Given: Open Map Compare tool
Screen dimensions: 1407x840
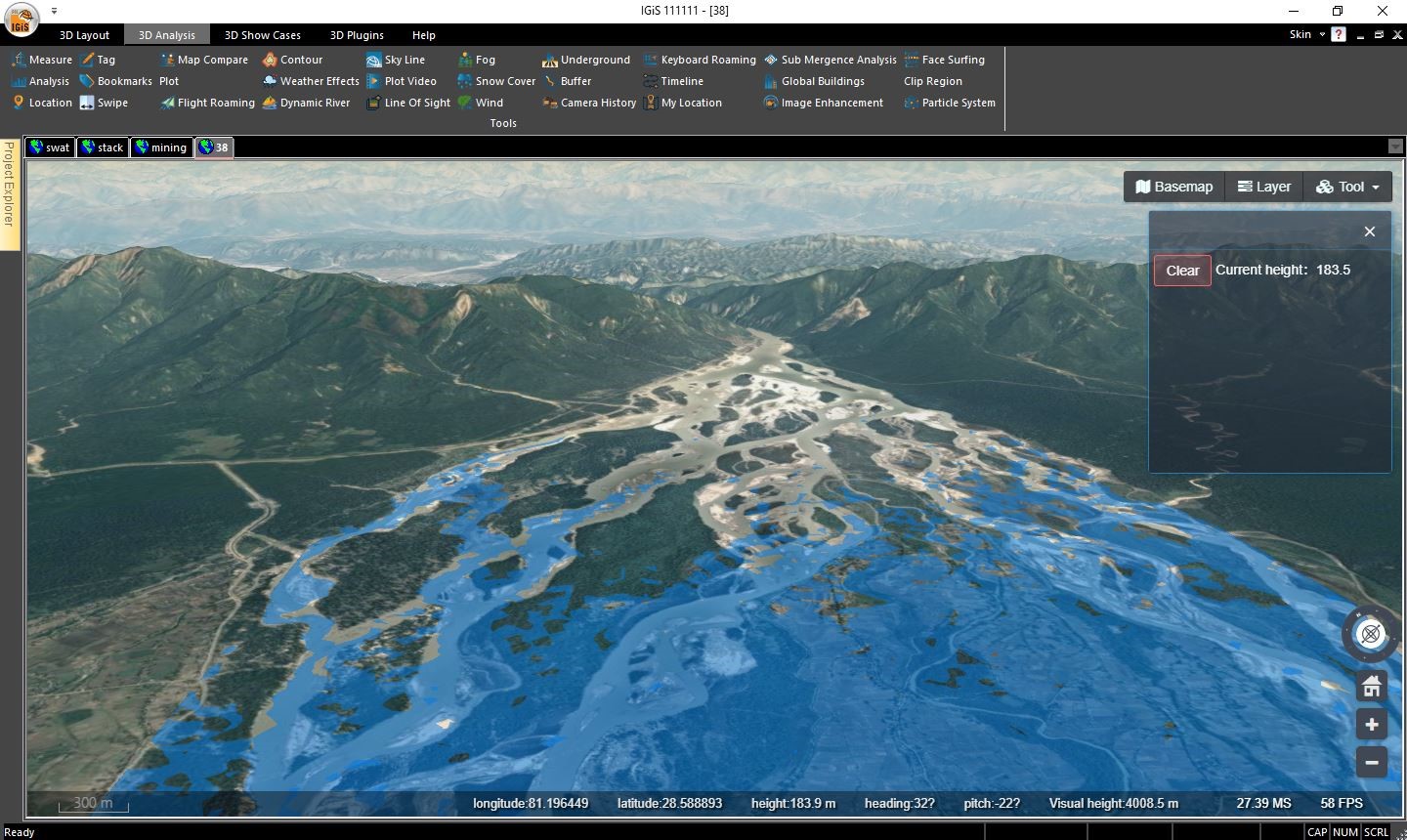Looking at the screenshot, I should click(x=204, y=60).
